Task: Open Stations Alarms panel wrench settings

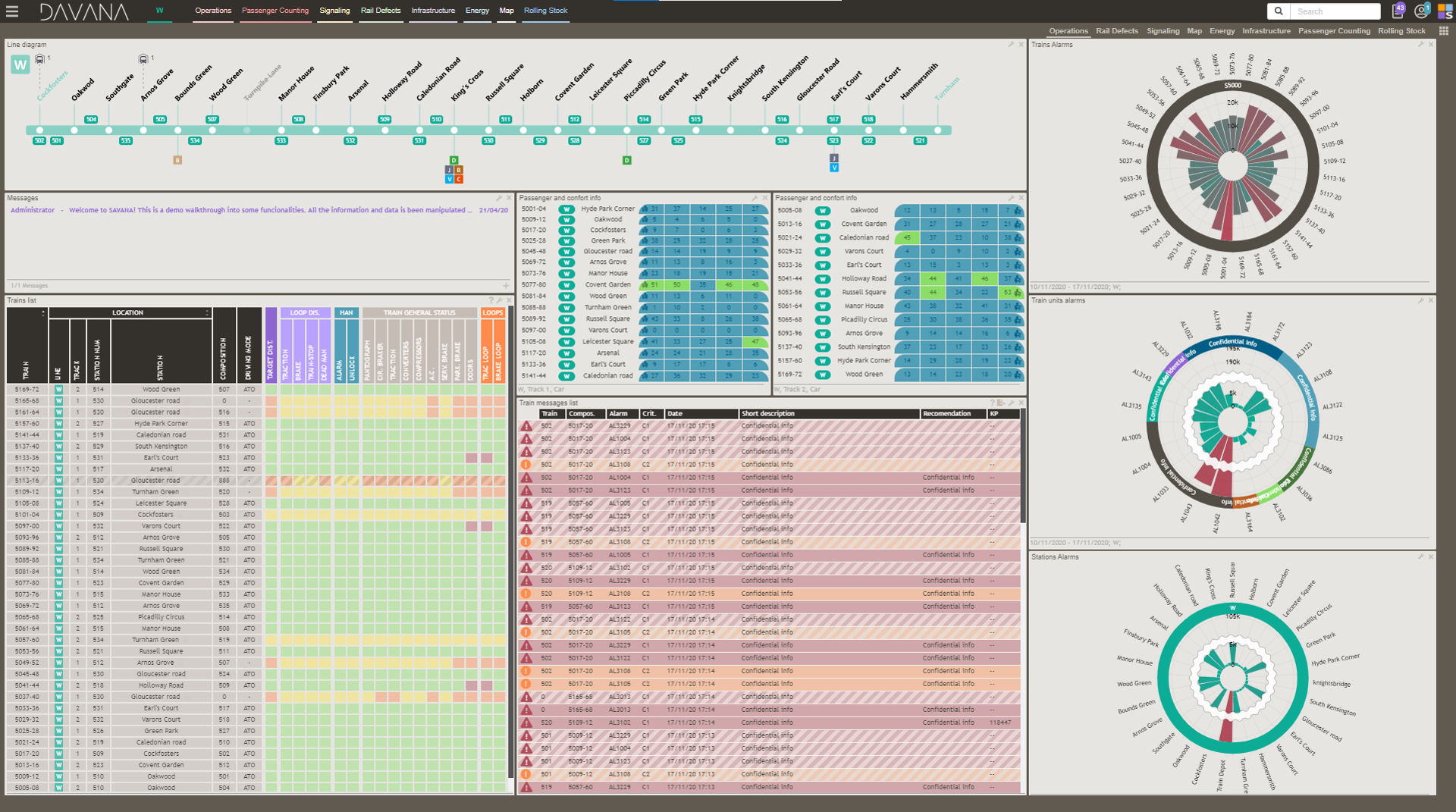Action: 1421,556
